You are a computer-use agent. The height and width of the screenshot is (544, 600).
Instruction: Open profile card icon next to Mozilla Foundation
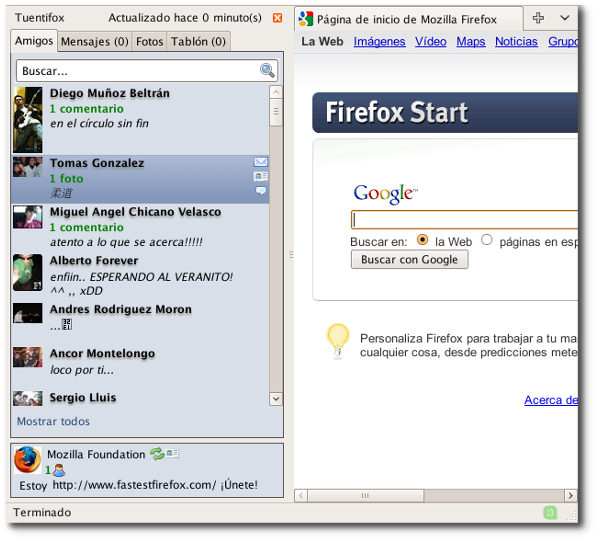pos(172,454)
